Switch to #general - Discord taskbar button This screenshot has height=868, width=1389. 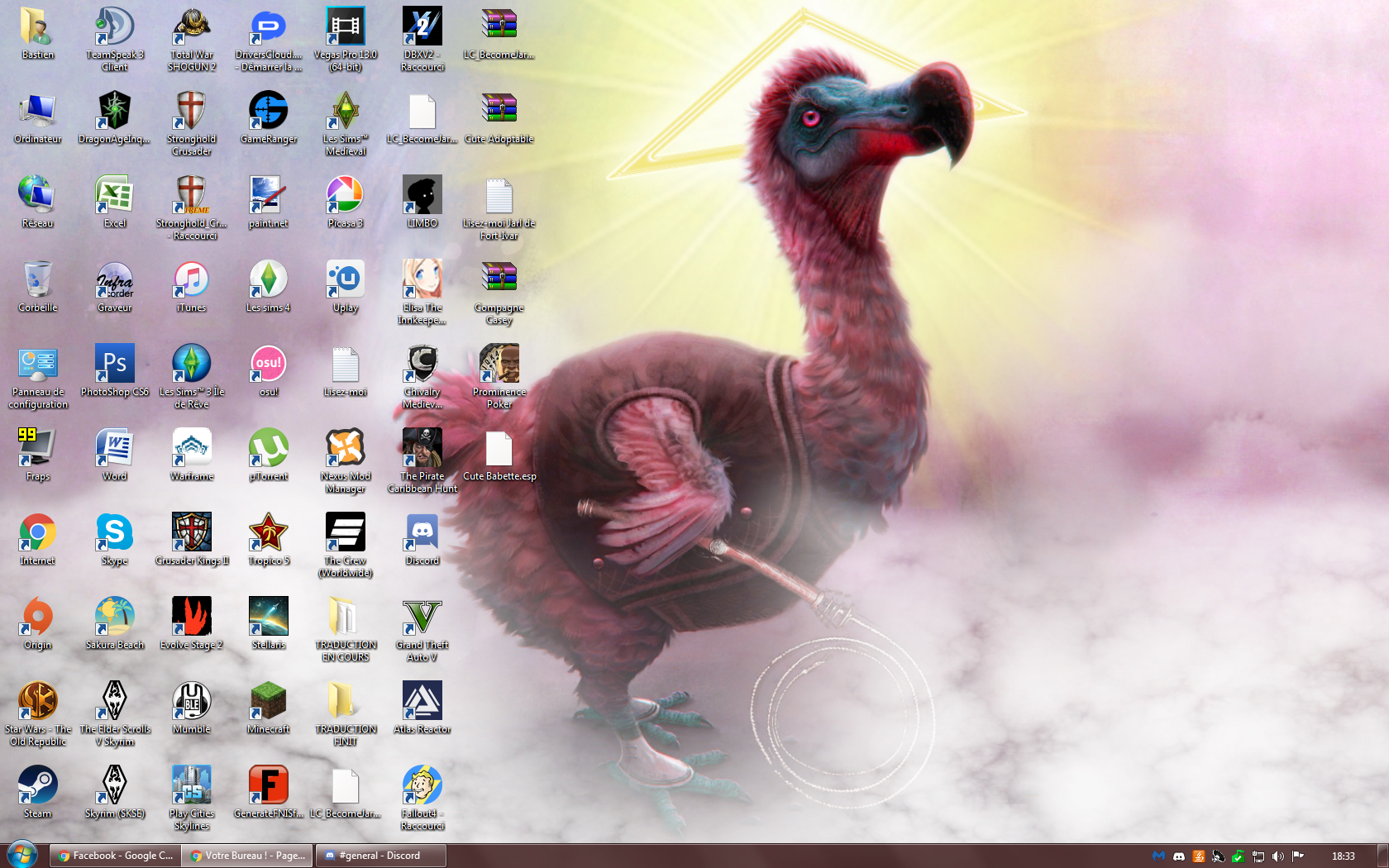[x=380, y=856]
